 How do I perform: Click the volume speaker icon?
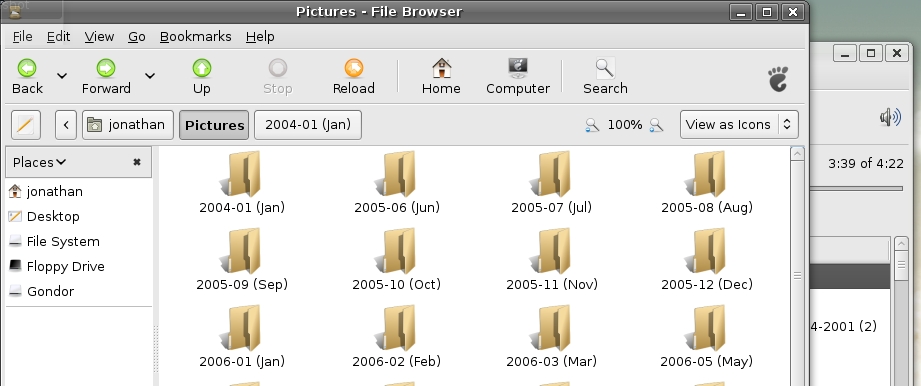coord(890,118)
